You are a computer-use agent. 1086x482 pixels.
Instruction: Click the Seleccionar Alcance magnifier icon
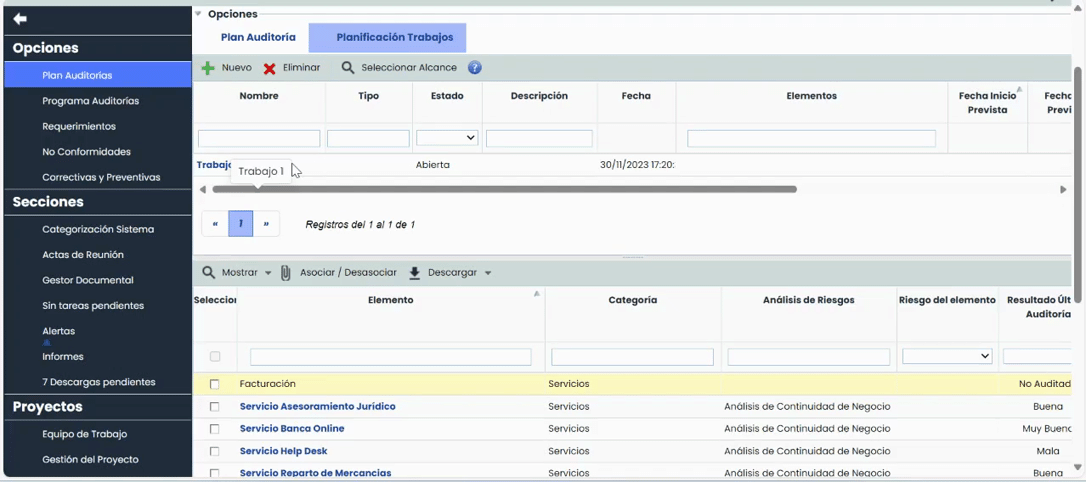[348, 68]
